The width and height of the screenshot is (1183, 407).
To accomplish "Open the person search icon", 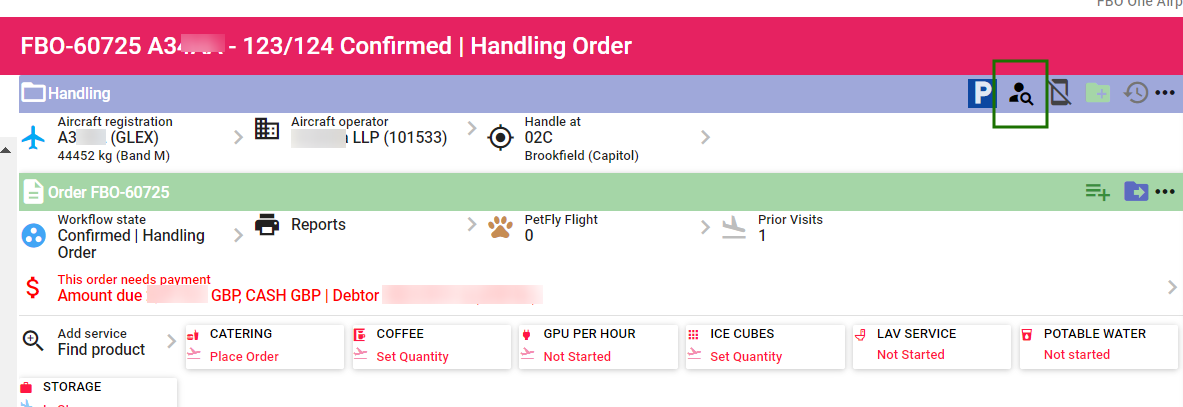I will click(x=1020, y=94).
